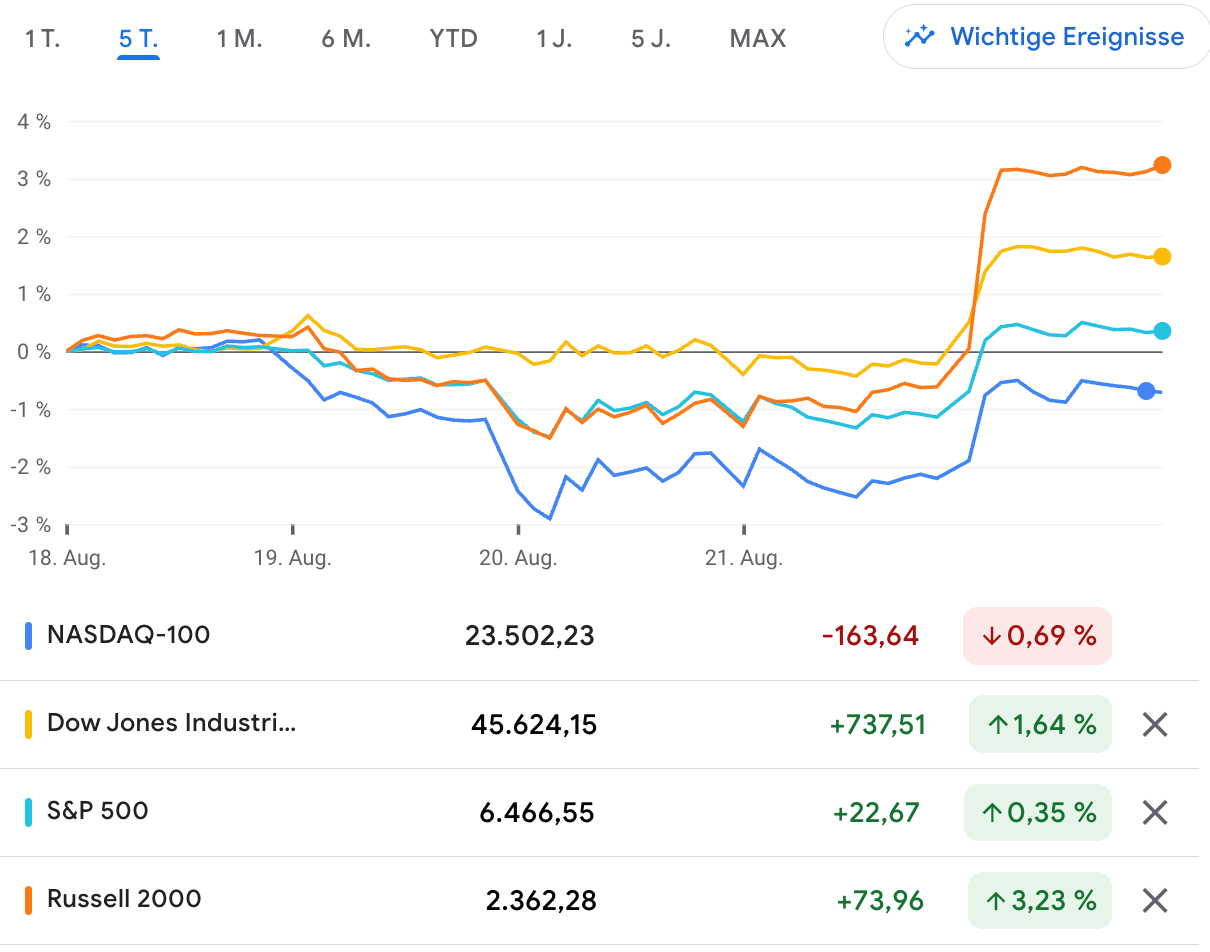The width and height of the screenshot is (1210, 952).
Task: Click the green 0,35 % change badge
Action: click(1040, 812)
